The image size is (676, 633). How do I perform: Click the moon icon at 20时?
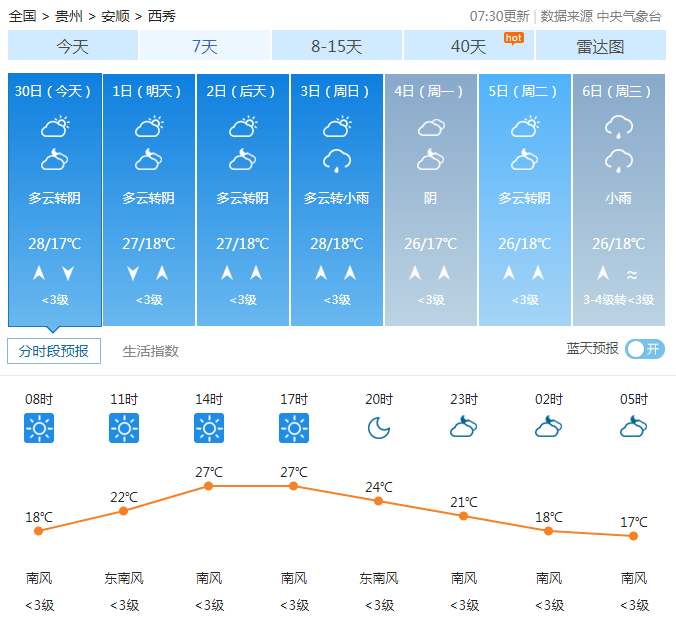[379, 428]
